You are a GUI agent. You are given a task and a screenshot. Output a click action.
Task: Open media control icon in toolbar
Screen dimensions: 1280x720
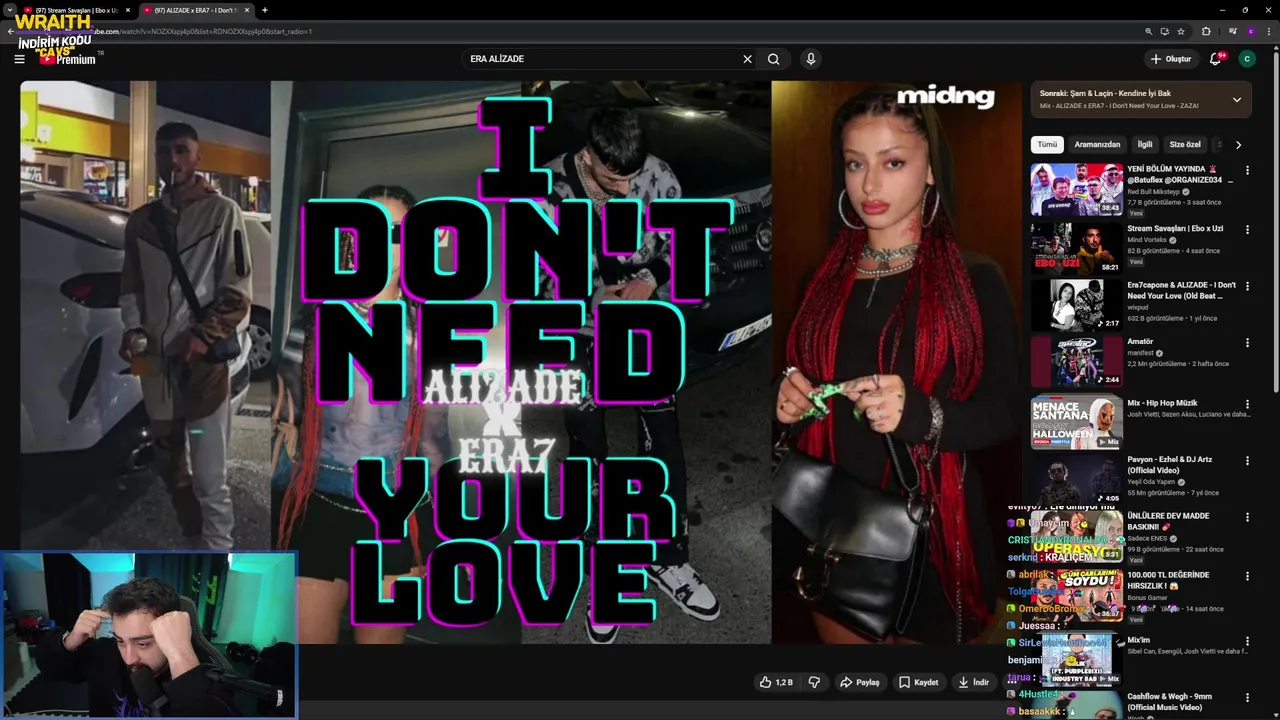(1232, 31)
